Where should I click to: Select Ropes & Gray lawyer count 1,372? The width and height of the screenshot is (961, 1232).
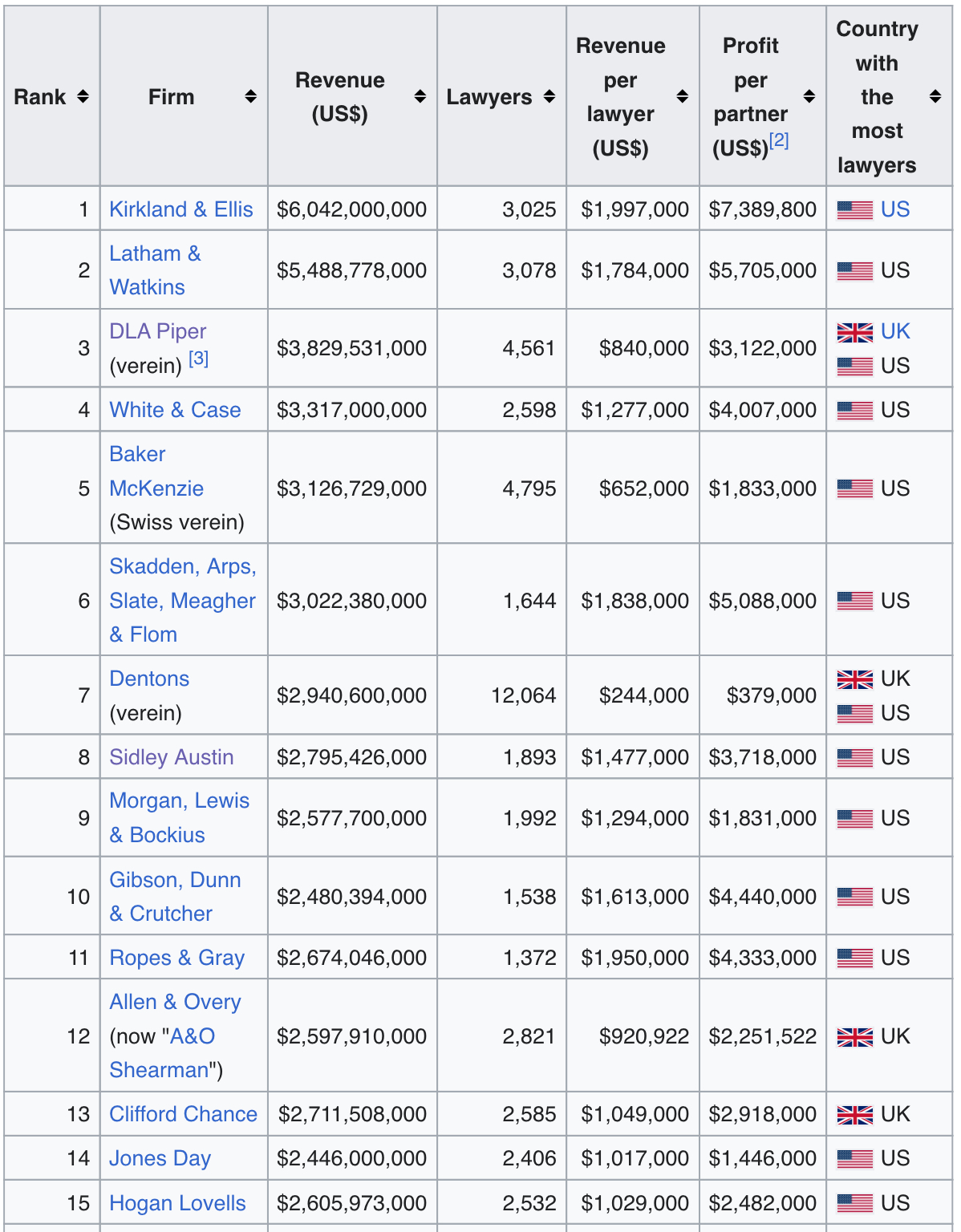[x=529, y=958]
